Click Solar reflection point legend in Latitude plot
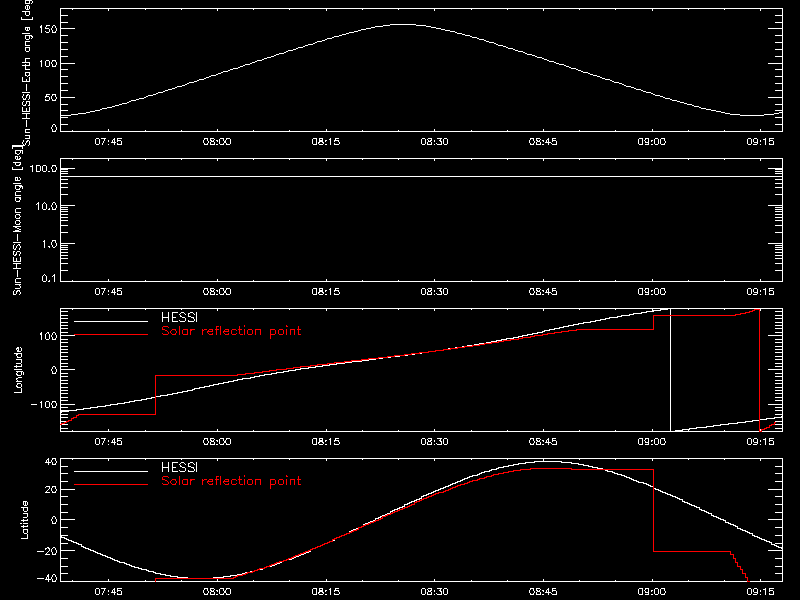This screenshot has height=600, width=800. click(231, 481)
